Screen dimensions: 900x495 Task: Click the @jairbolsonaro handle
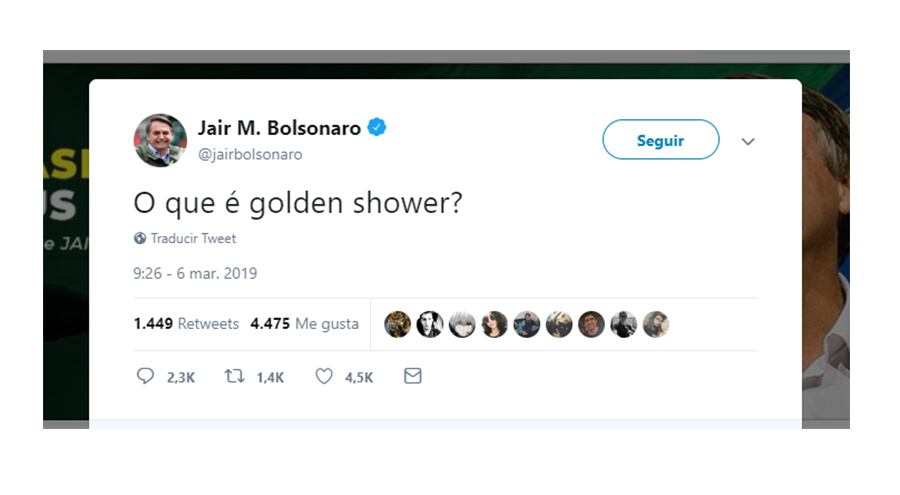tap(250, 154)
